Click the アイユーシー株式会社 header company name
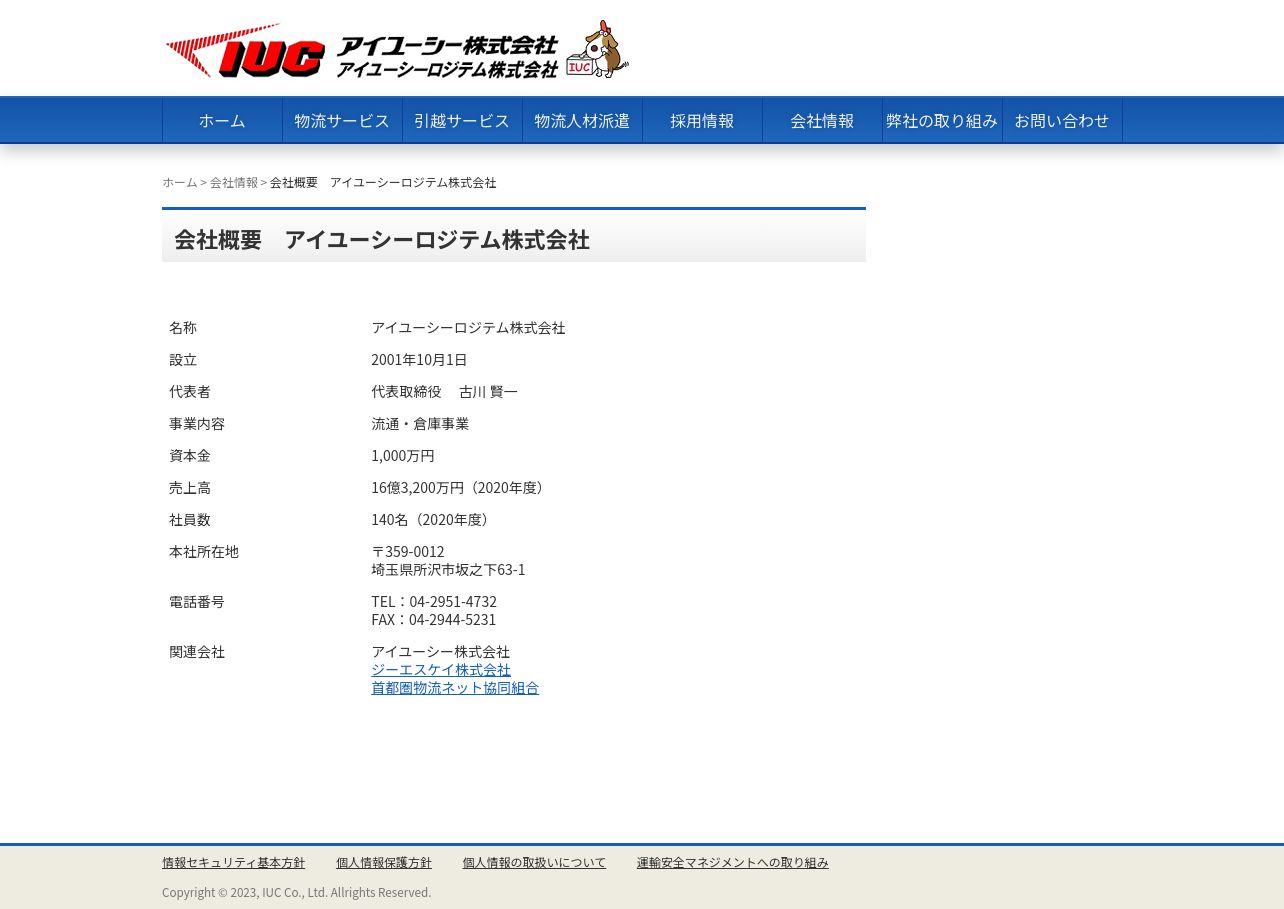The width and height of the screenshot is (1284, 909). click(447, 46)
